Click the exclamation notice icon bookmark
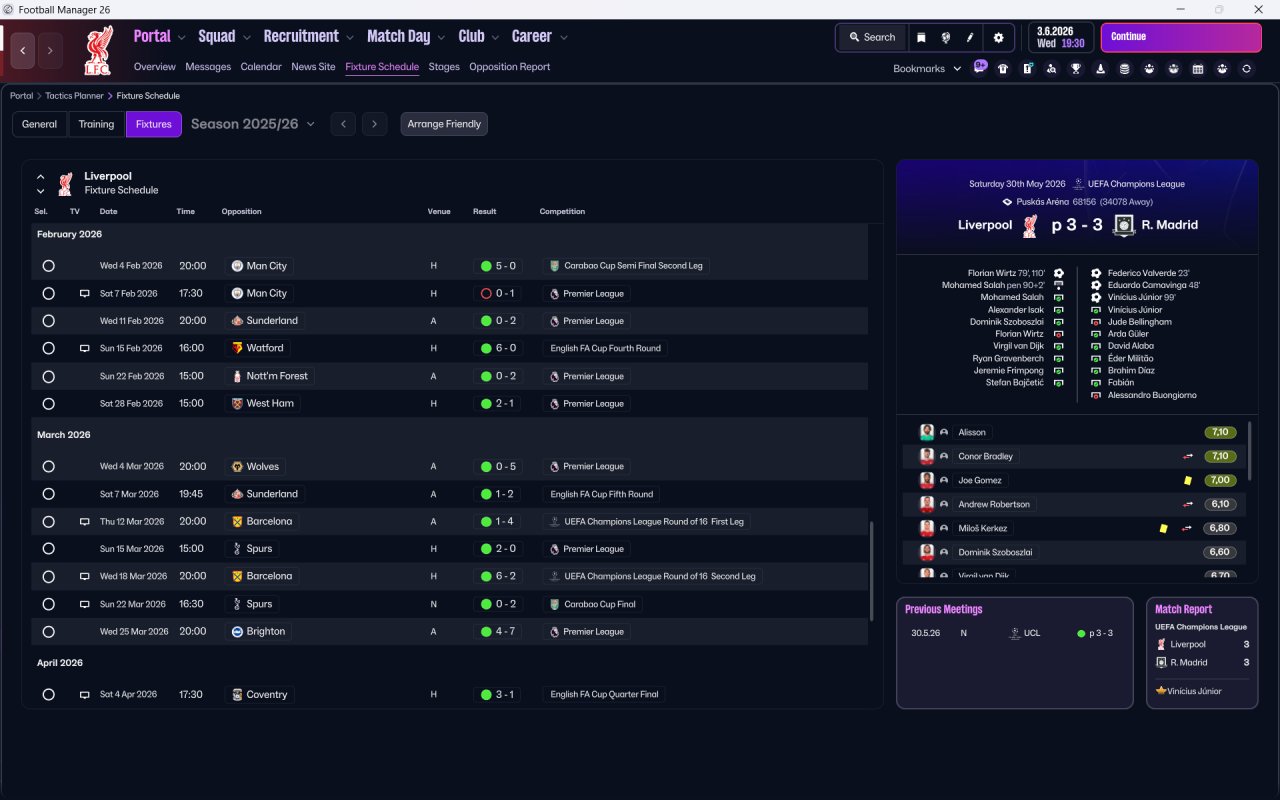Screen dimensions: 1280x800 (1027, 69)
